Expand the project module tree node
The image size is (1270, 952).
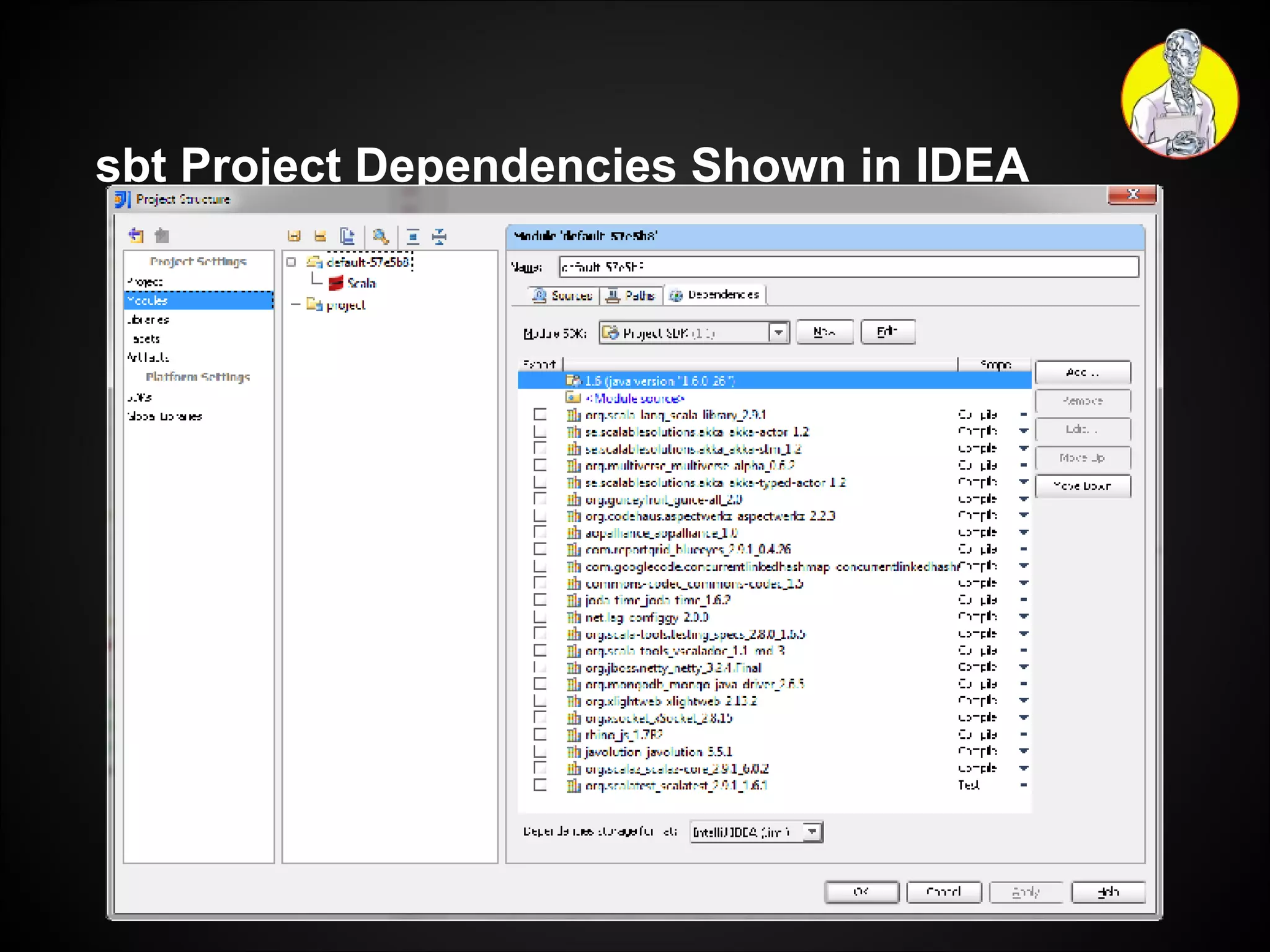(x=295, y=304)
